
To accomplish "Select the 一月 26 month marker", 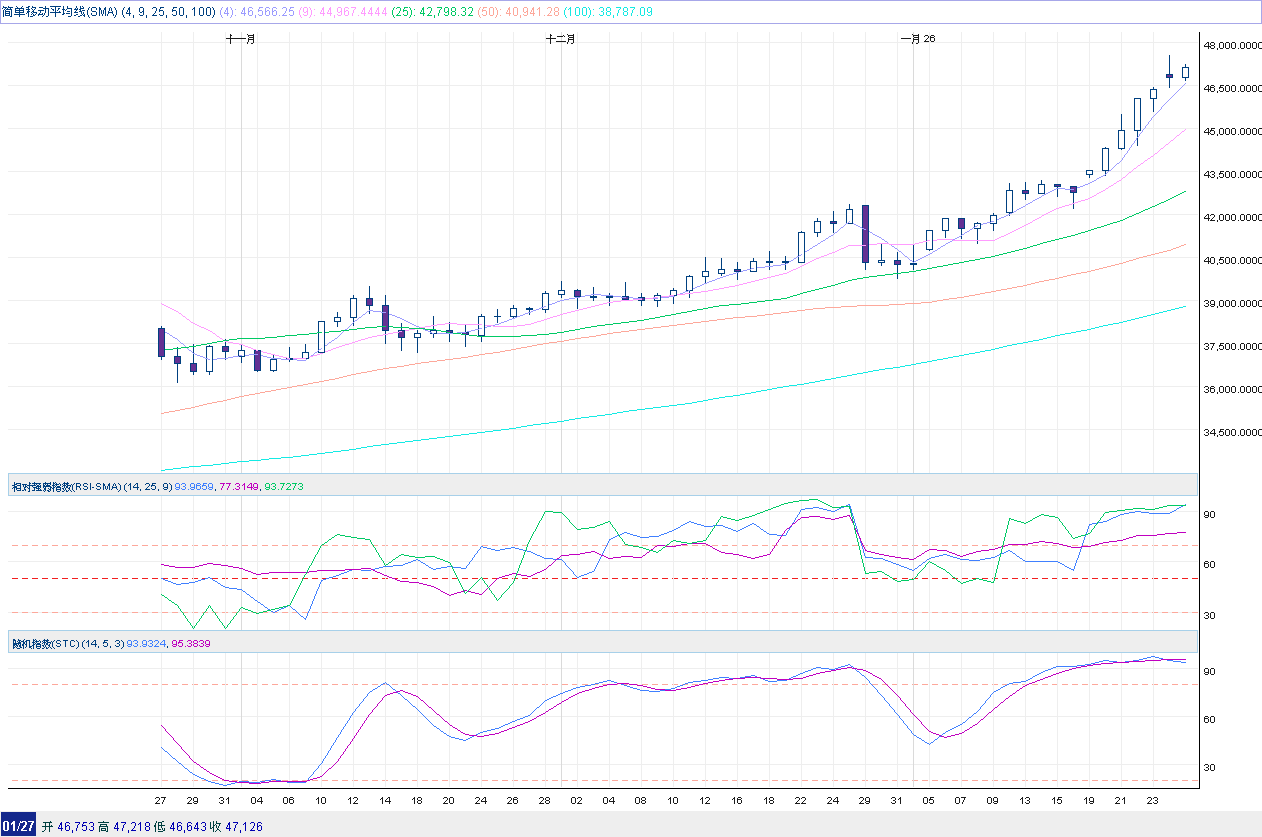I will point(918,38).
